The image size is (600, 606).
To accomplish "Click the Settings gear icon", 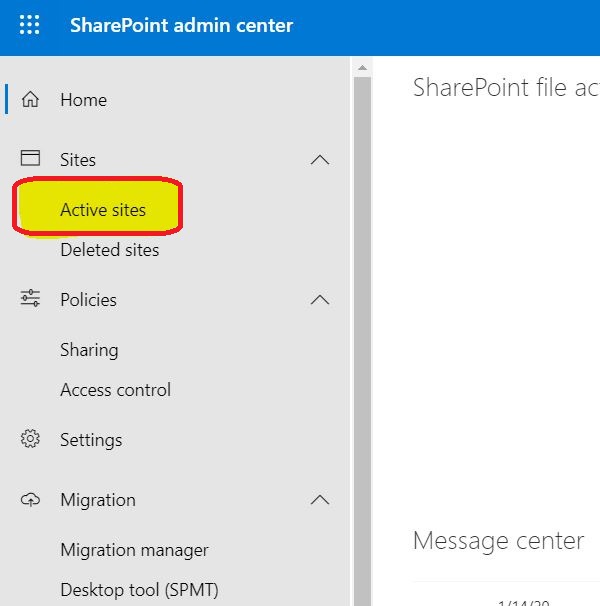I will pos(30,439).
